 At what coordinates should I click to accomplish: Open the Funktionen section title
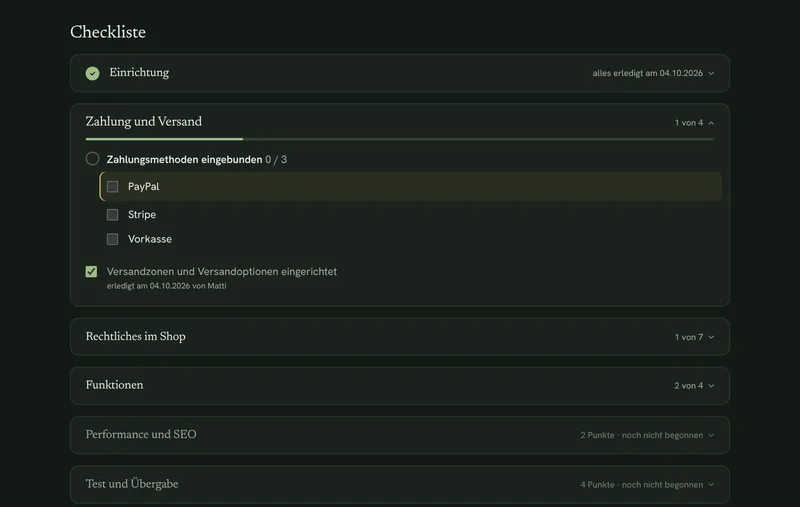pos(114,385)
